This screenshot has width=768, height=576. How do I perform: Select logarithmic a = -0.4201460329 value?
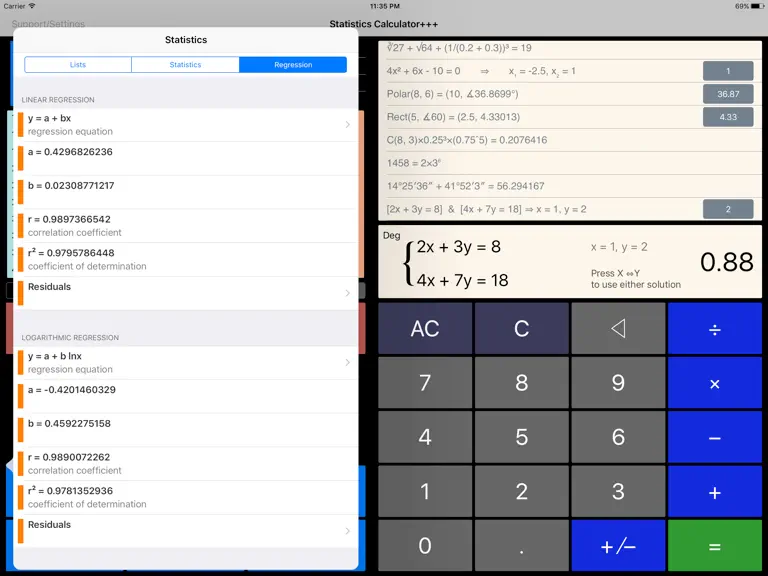186,396
